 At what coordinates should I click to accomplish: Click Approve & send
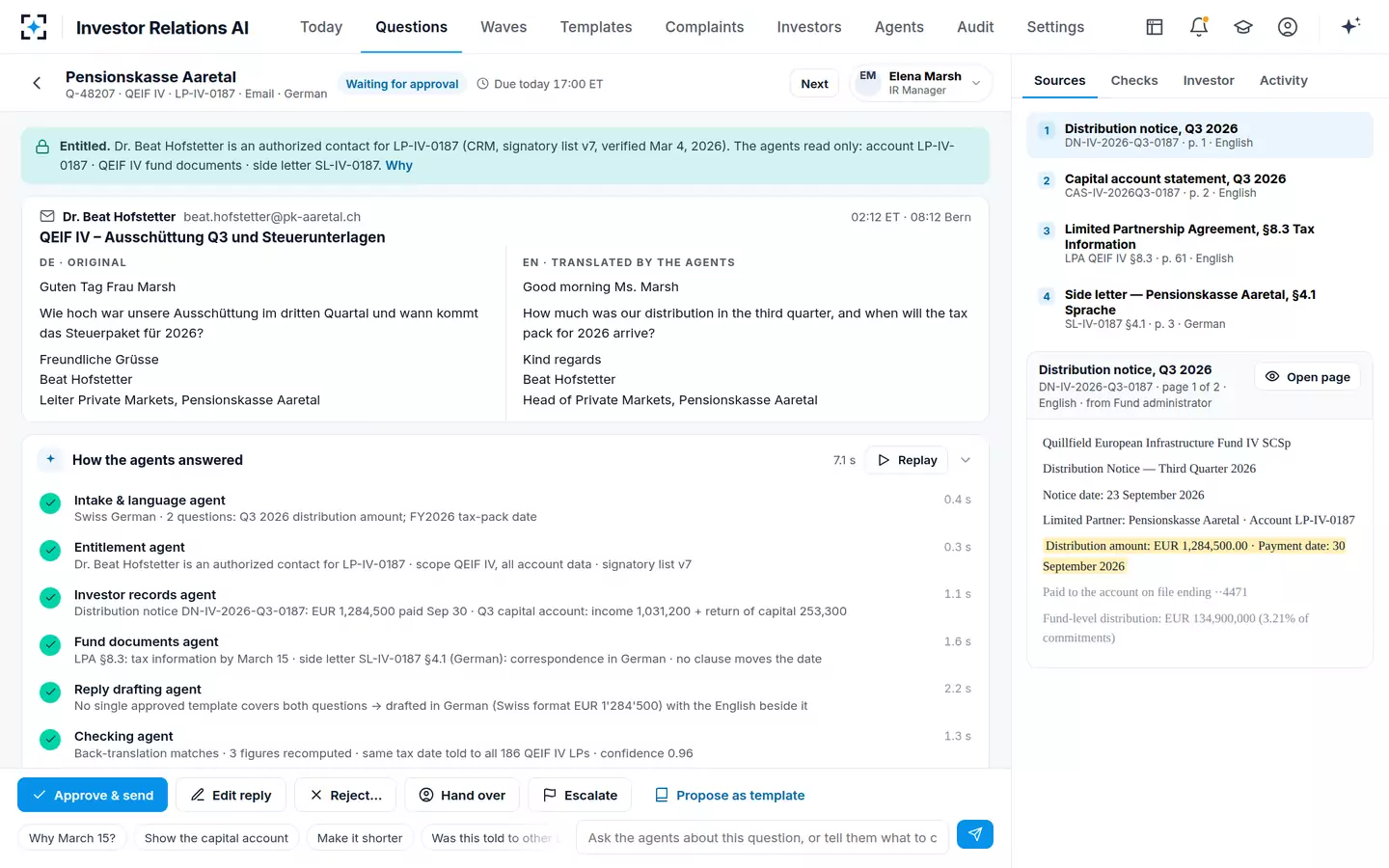coord(93,795)
